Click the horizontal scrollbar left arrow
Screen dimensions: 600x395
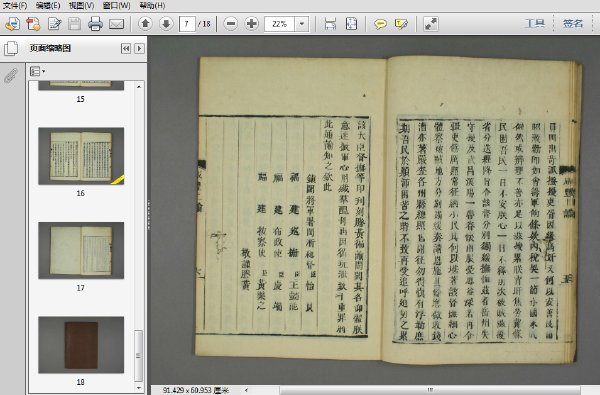pos(246,390)
